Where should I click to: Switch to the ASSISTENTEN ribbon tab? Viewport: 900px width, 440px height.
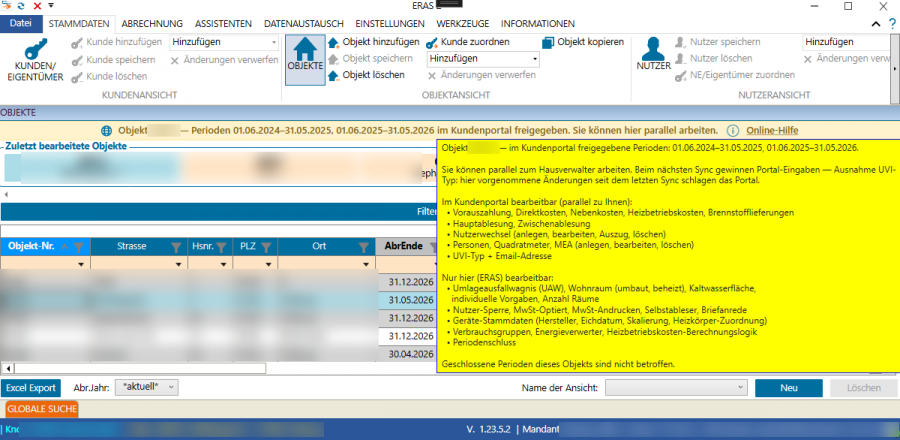[x=223, y=24]
